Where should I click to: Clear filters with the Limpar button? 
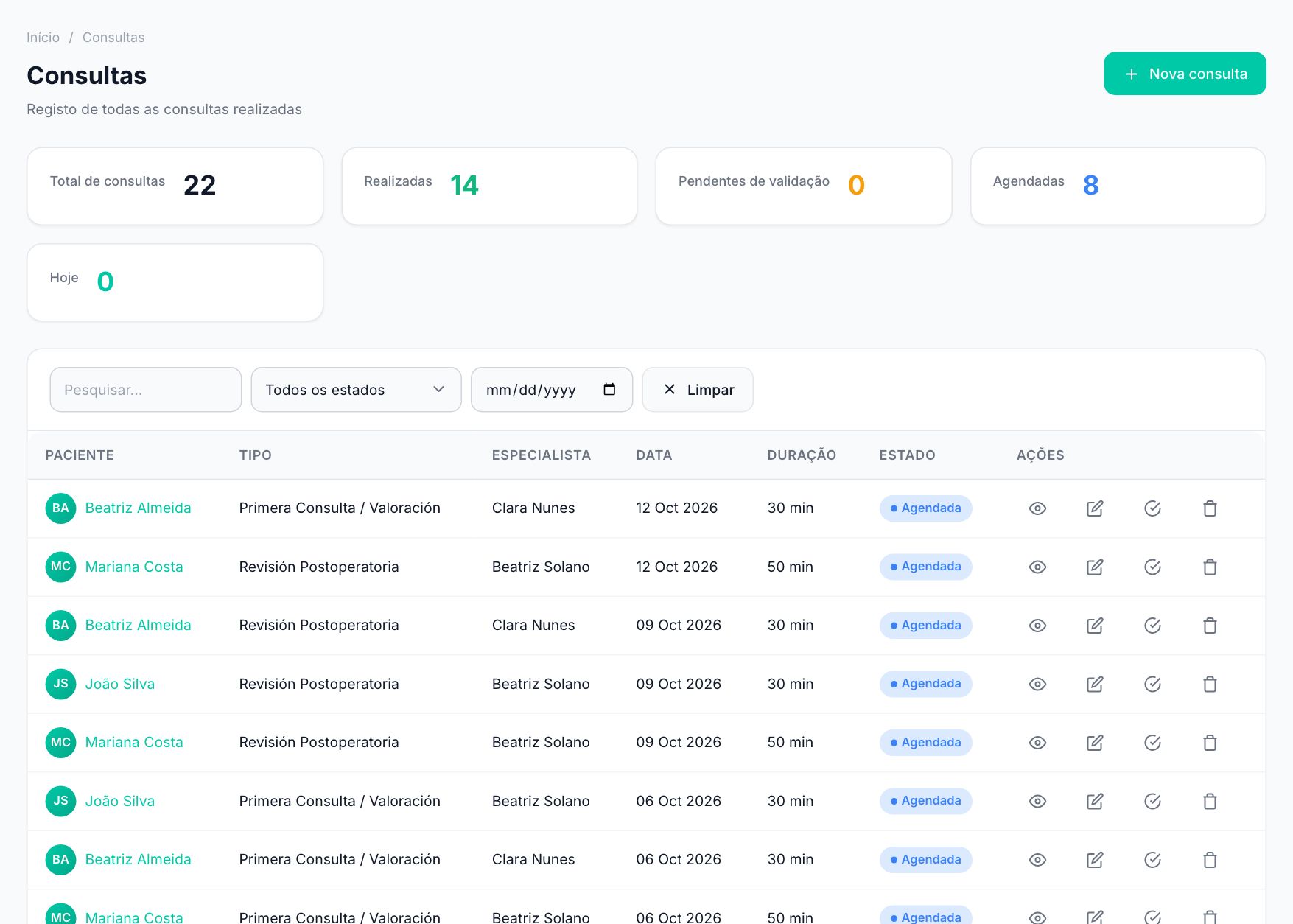pyautogui.click(x=698, y=390)
